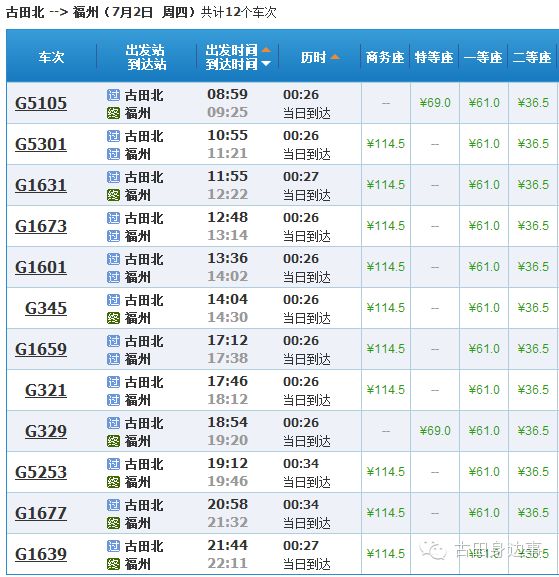This screenshot has height=577, width=559.
Task: Click 当日到达 text in G1659 row
Action: pyautogui.click(x=307, y=359)
